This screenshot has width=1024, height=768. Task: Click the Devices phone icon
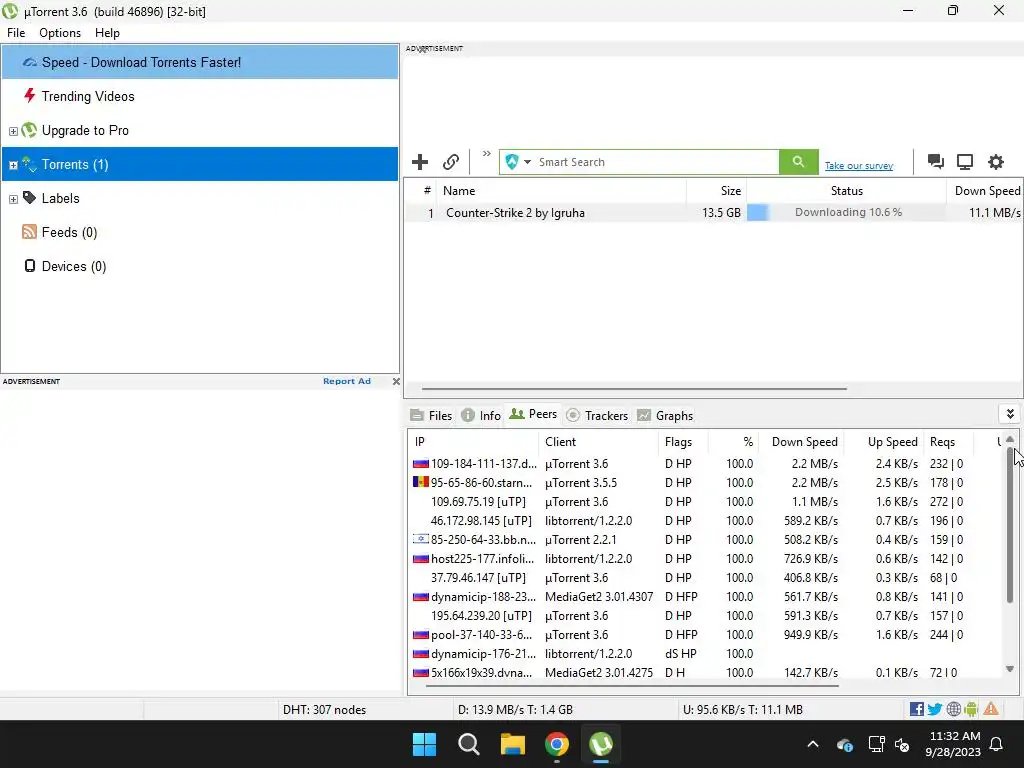[x=29, y=266]
